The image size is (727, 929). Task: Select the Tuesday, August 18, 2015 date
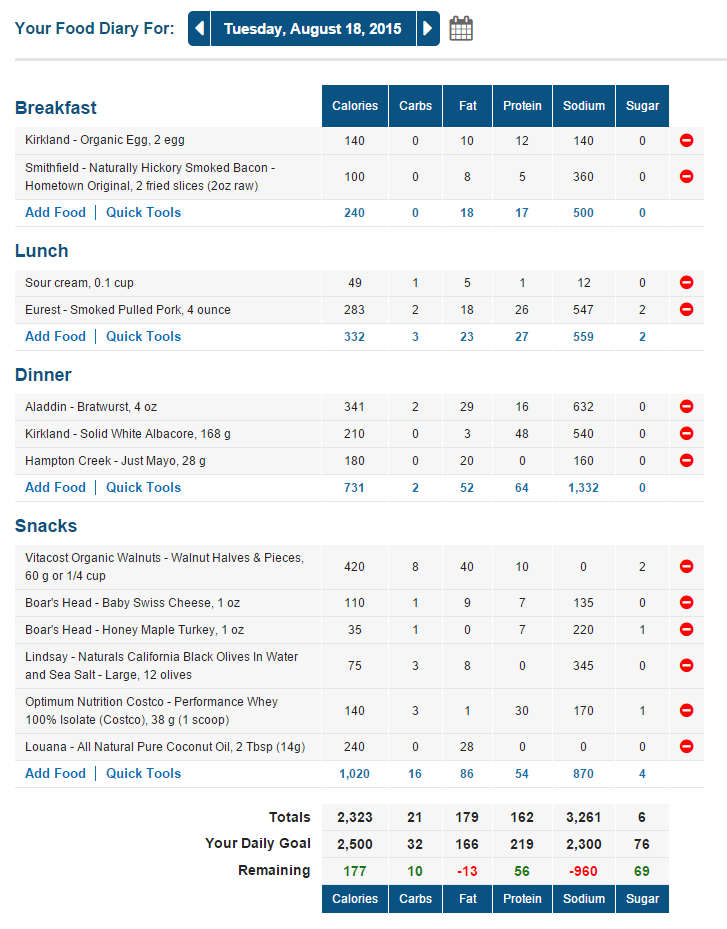[313, 28]
